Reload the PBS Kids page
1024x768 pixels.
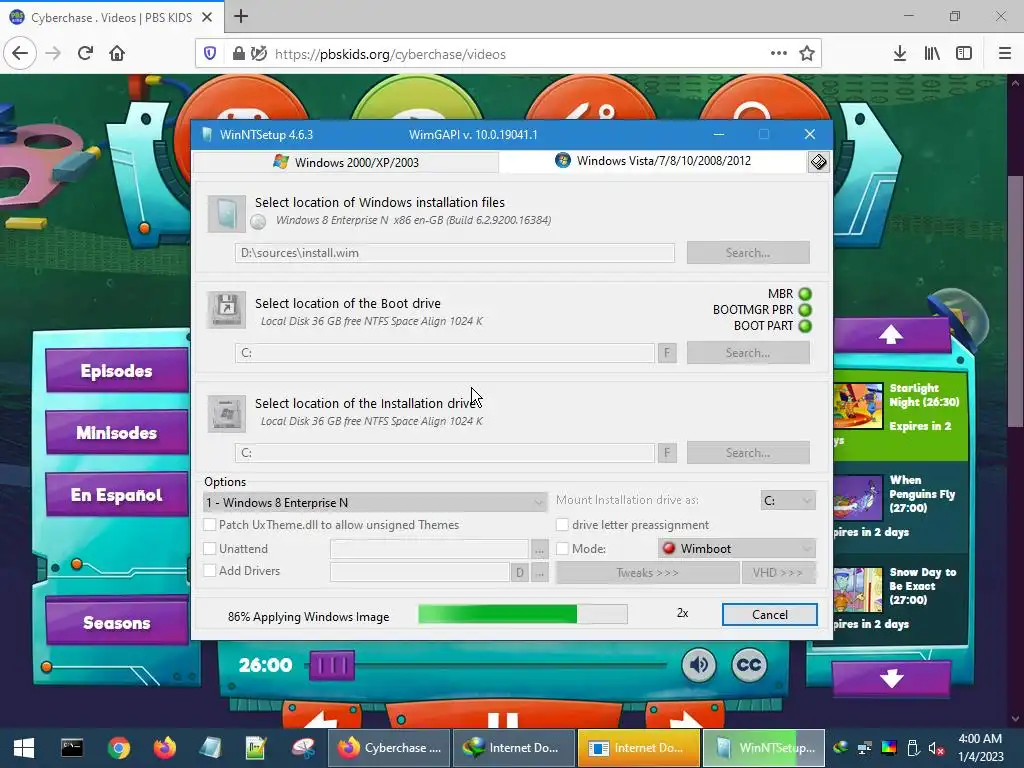[85, 54]
